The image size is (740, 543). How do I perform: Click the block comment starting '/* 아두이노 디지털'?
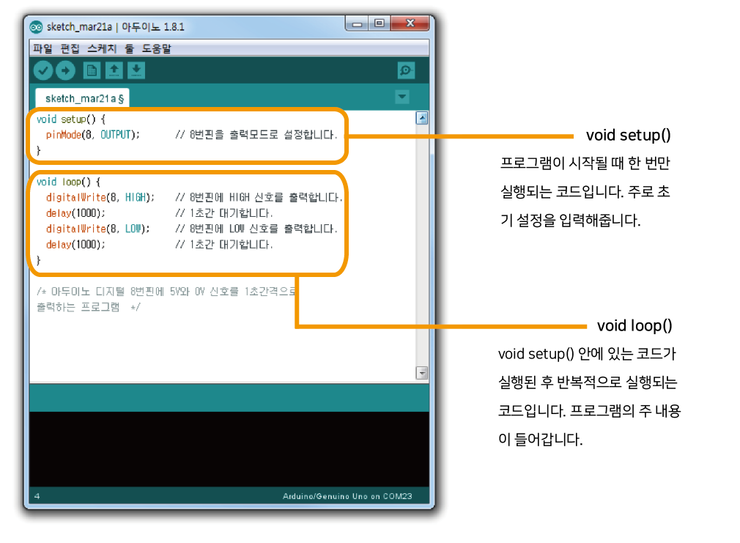coord(166,299)
